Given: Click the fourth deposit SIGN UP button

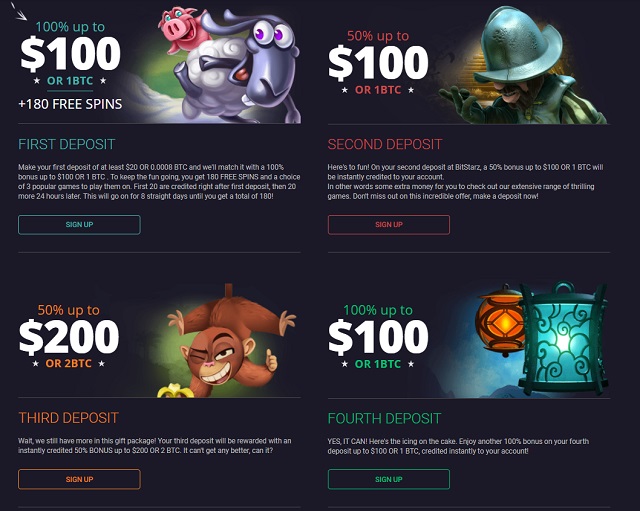Looking at the screenshot, I should pos(389,479).
